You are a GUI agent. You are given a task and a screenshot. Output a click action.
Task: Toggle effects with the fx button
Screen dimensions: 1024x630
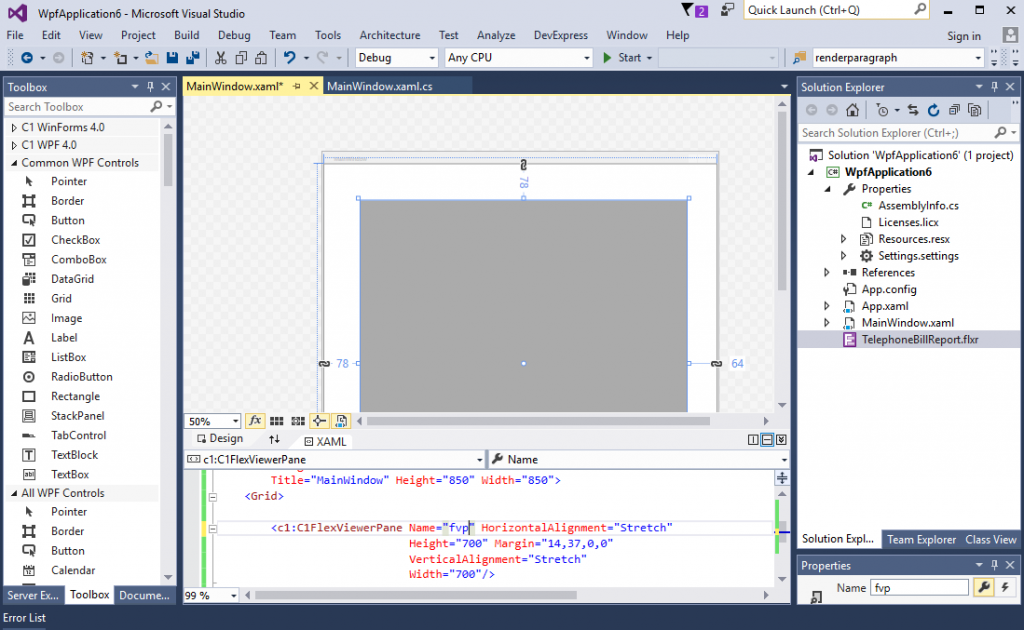click(x=255, y=421)
